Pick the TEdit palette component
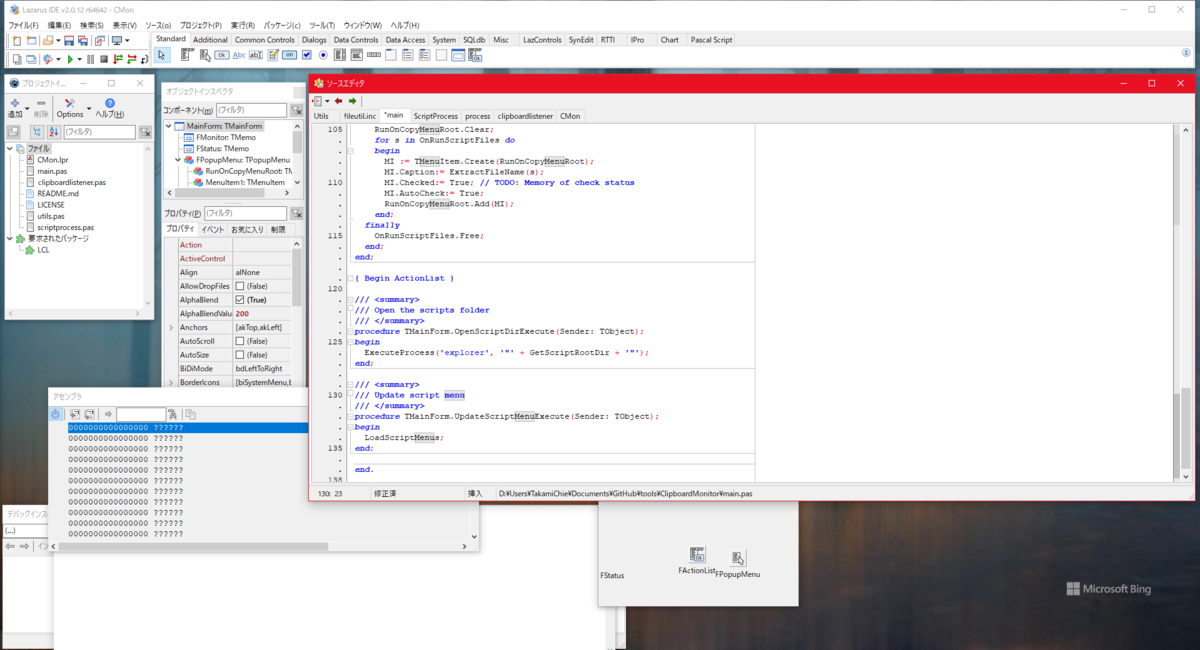Viewport: 1200px width, 650px height. (x=256, y=55)
